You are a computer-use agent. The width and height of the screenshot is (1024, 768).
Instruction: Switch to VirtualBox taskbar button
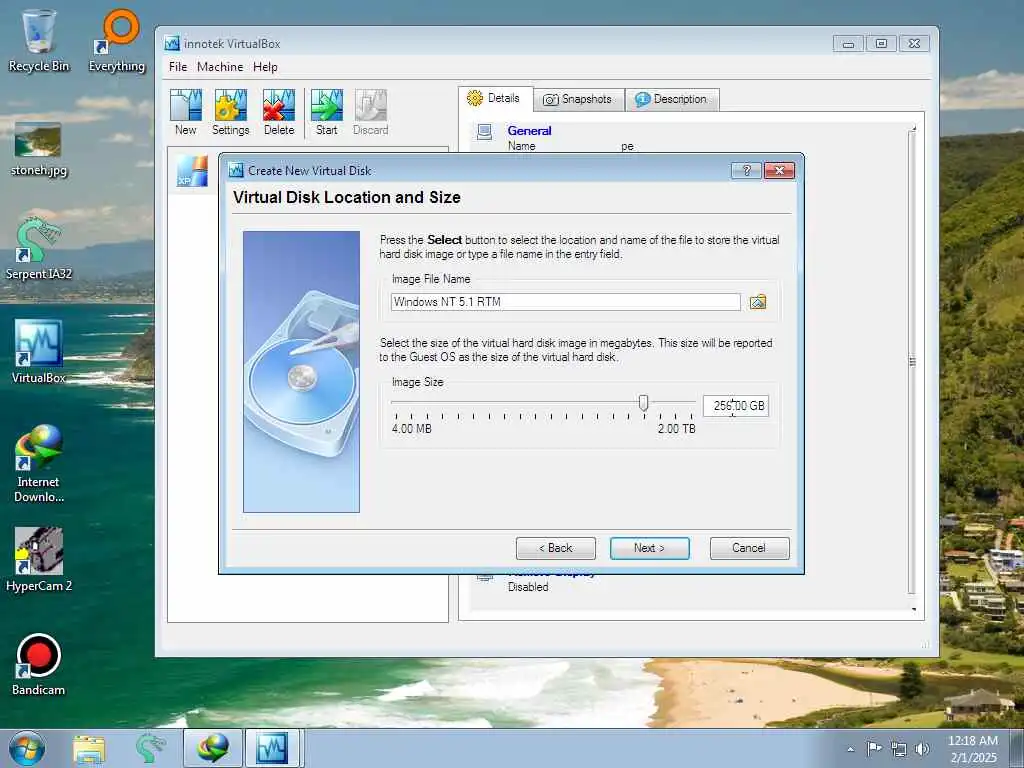click(x=272, y=748)
